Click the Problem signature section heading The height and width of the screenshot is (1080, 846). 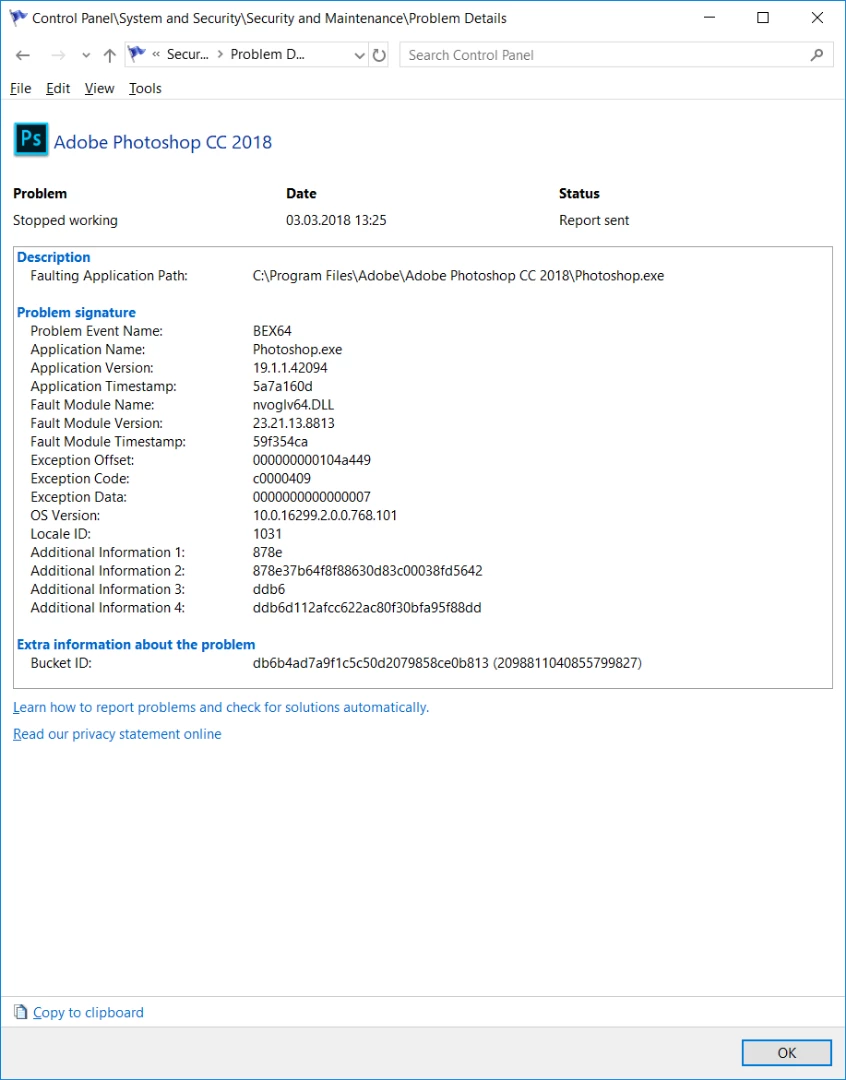coord(76,313)
